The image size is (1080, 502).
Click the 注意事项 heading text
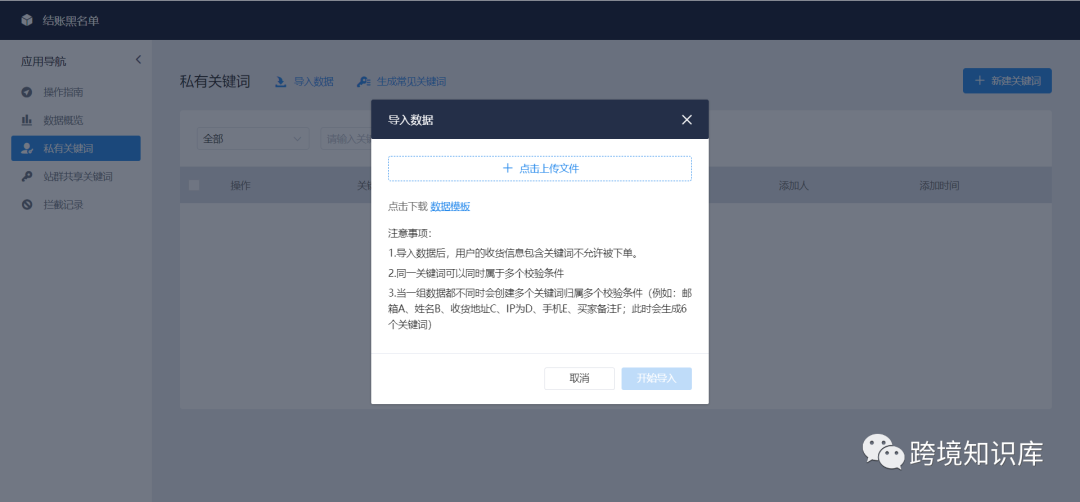coord(410,233)
